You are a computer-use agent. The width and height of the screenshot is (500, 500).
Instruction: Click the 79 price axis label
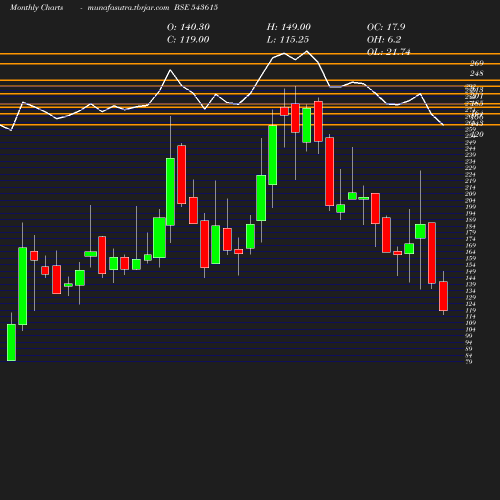[469, 362]
